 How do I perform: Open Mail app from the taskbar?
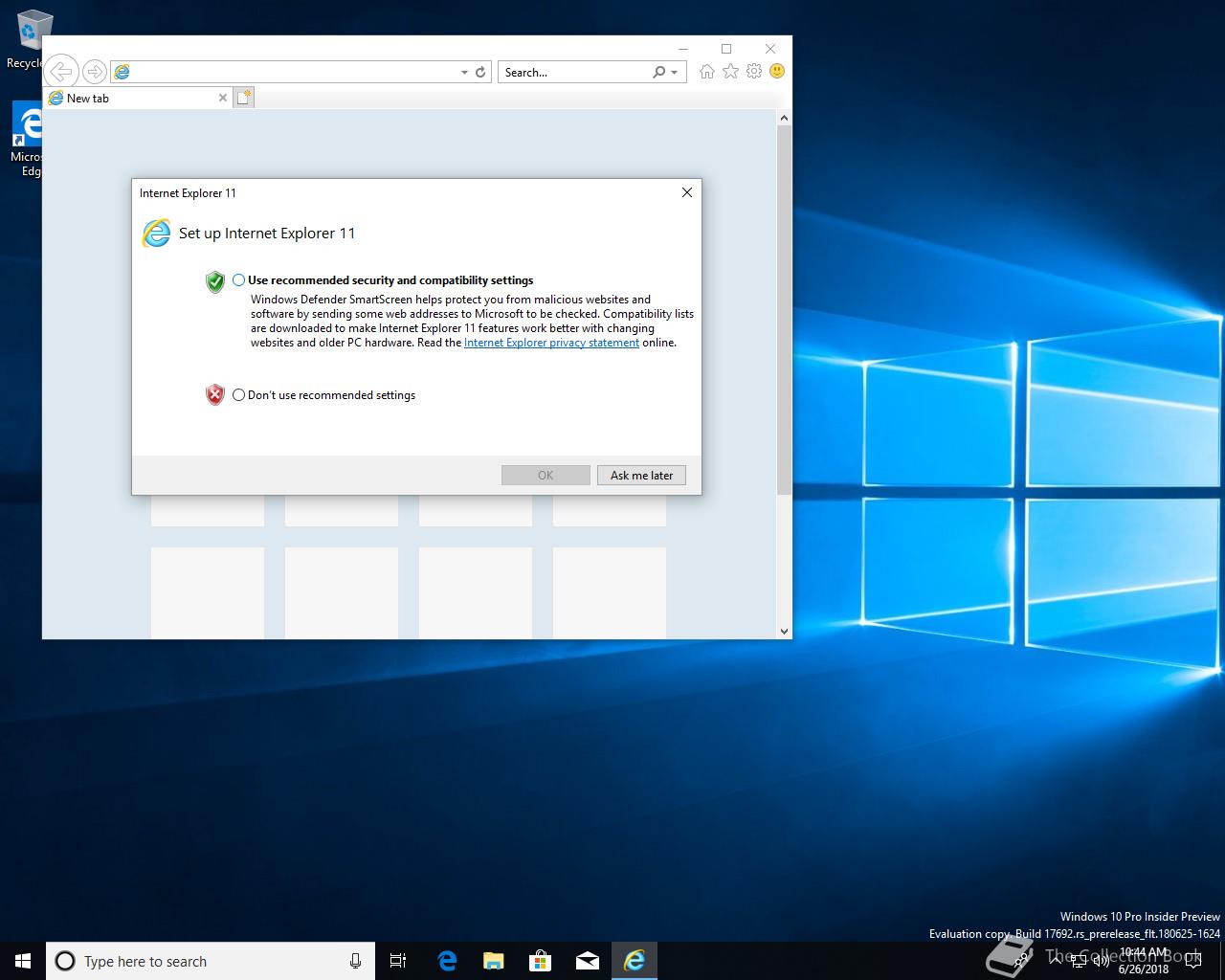coord(588,961)
